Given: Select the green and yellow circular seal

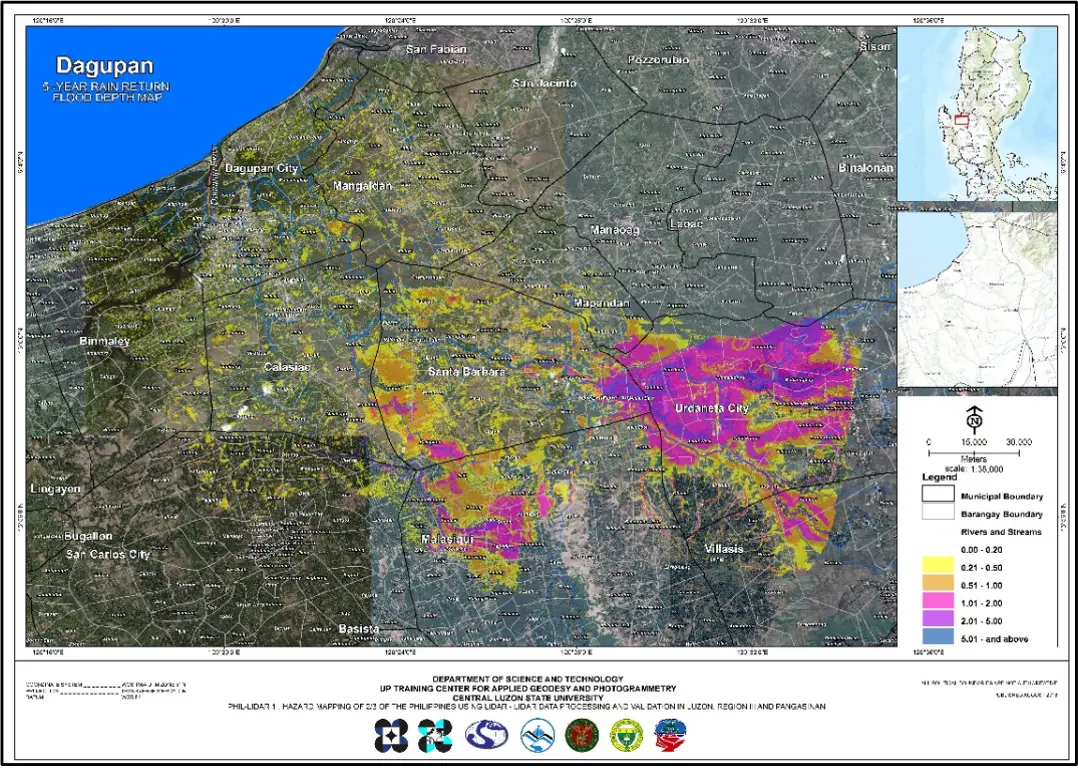Looking at the screenshot, I should 626,739.
